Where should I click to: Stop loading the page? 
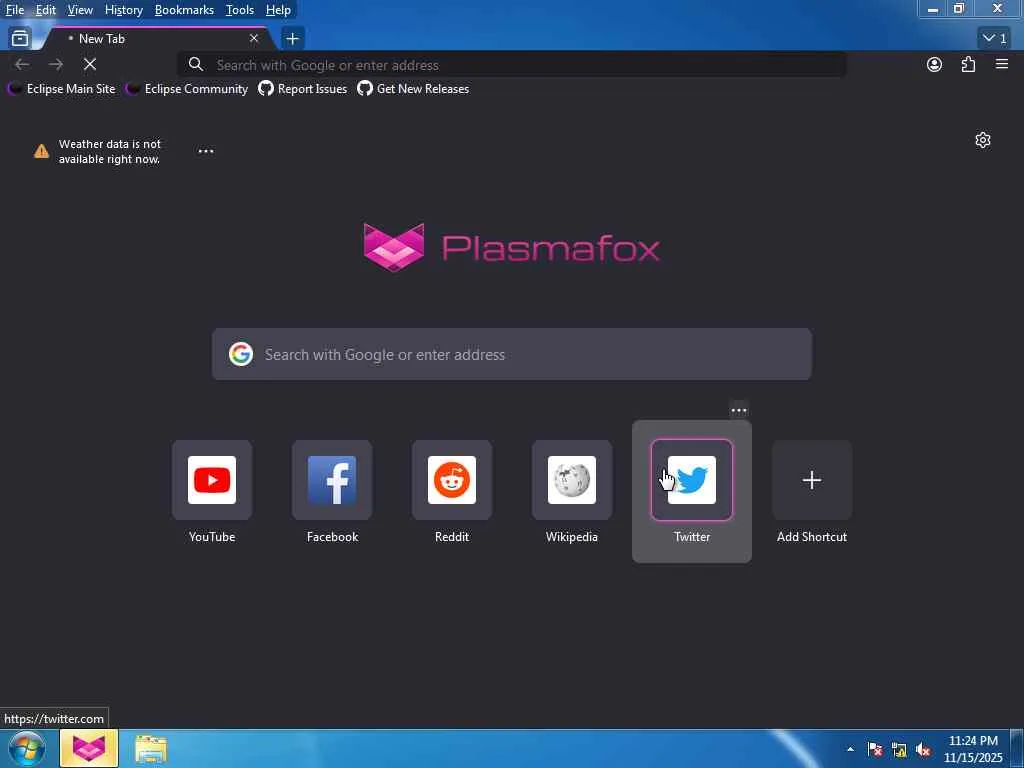89,64
